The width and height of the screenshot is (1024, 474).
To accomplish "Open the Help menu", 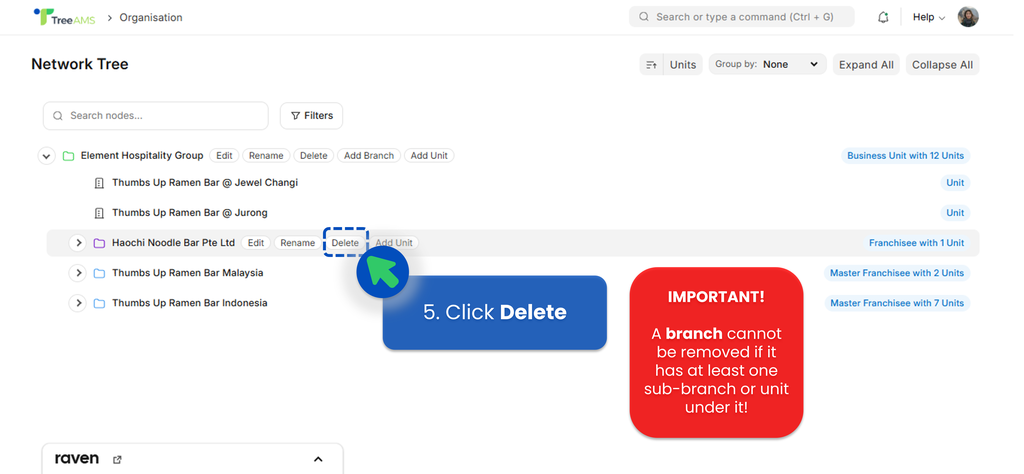I will pyautogui.click(x=928, y=17).
